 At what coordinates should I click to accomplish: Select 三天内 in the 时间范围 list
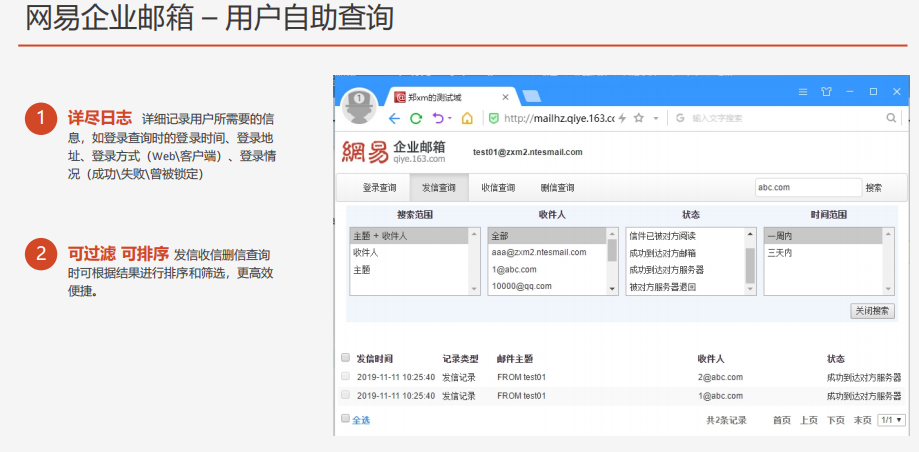click(x=823, y=253)
